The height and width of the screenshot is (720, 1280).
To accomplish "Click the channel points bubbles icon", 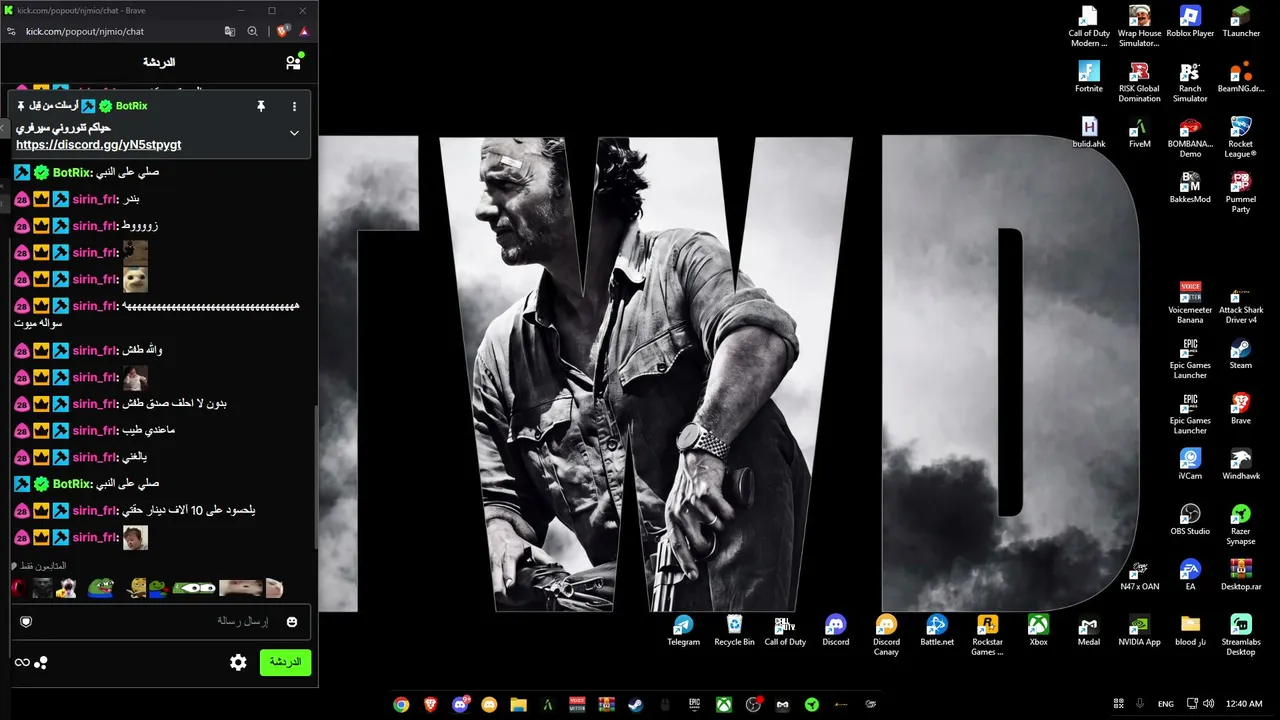I will [x=41, y=662].
